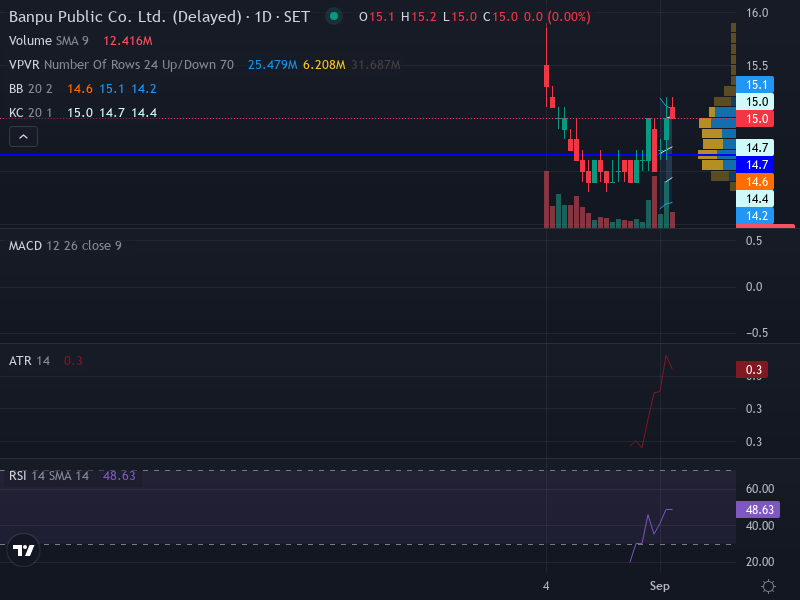Click the green market status dot

pyautogui.click(x=334, y=16)
